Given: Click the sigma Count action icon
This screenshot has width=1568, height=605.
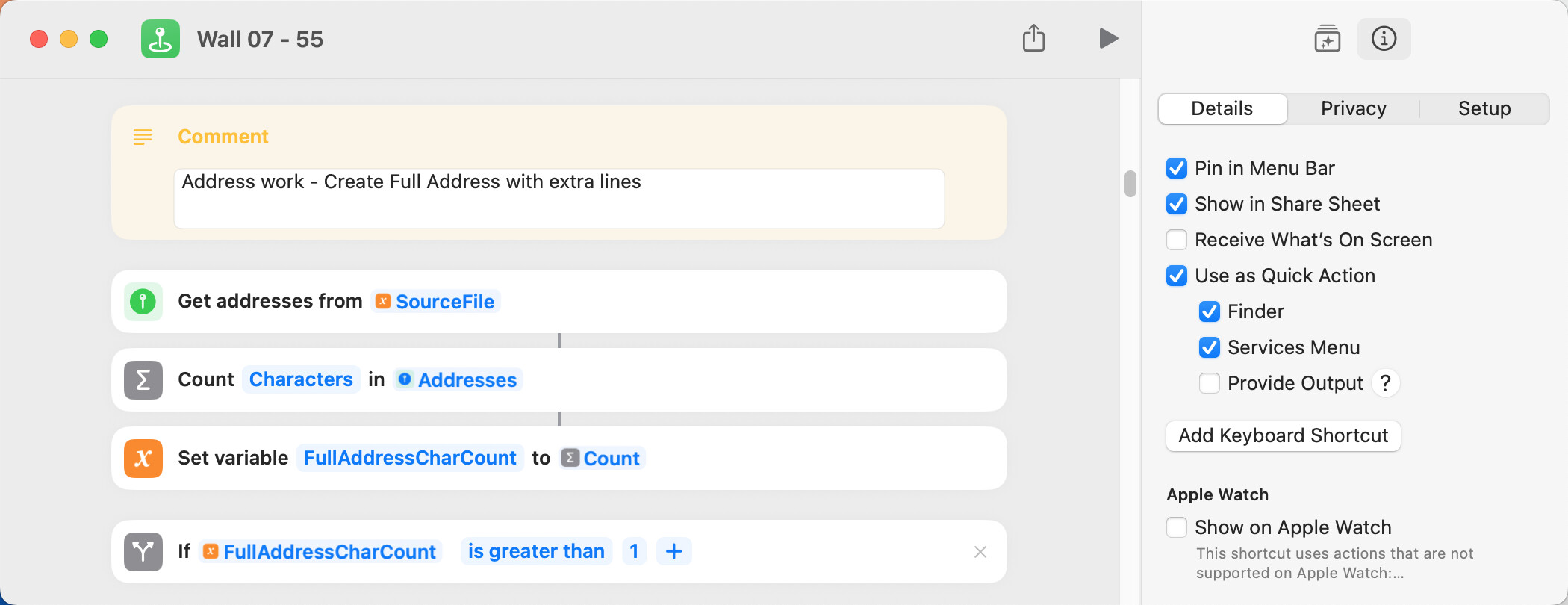Looking at the screenshot, I should click(x=143, y=380).
